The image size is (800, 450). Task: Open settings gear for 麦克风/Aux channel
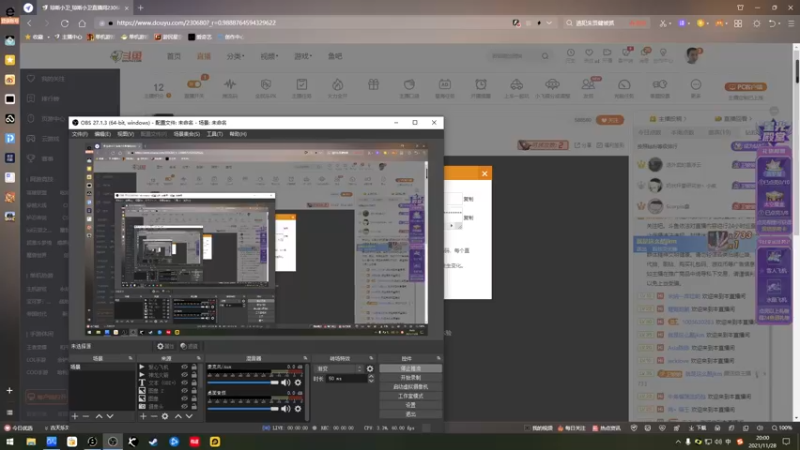pos(298,382)
